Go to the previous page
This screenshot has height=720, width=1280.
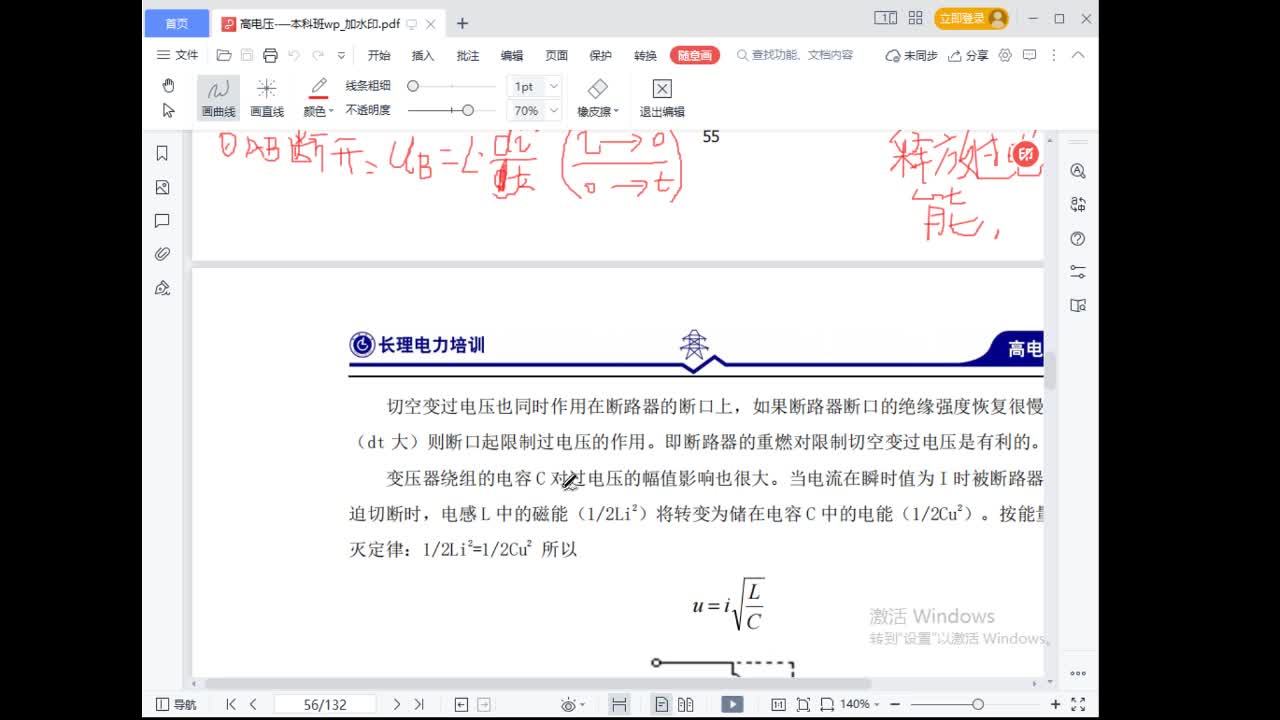253,705
